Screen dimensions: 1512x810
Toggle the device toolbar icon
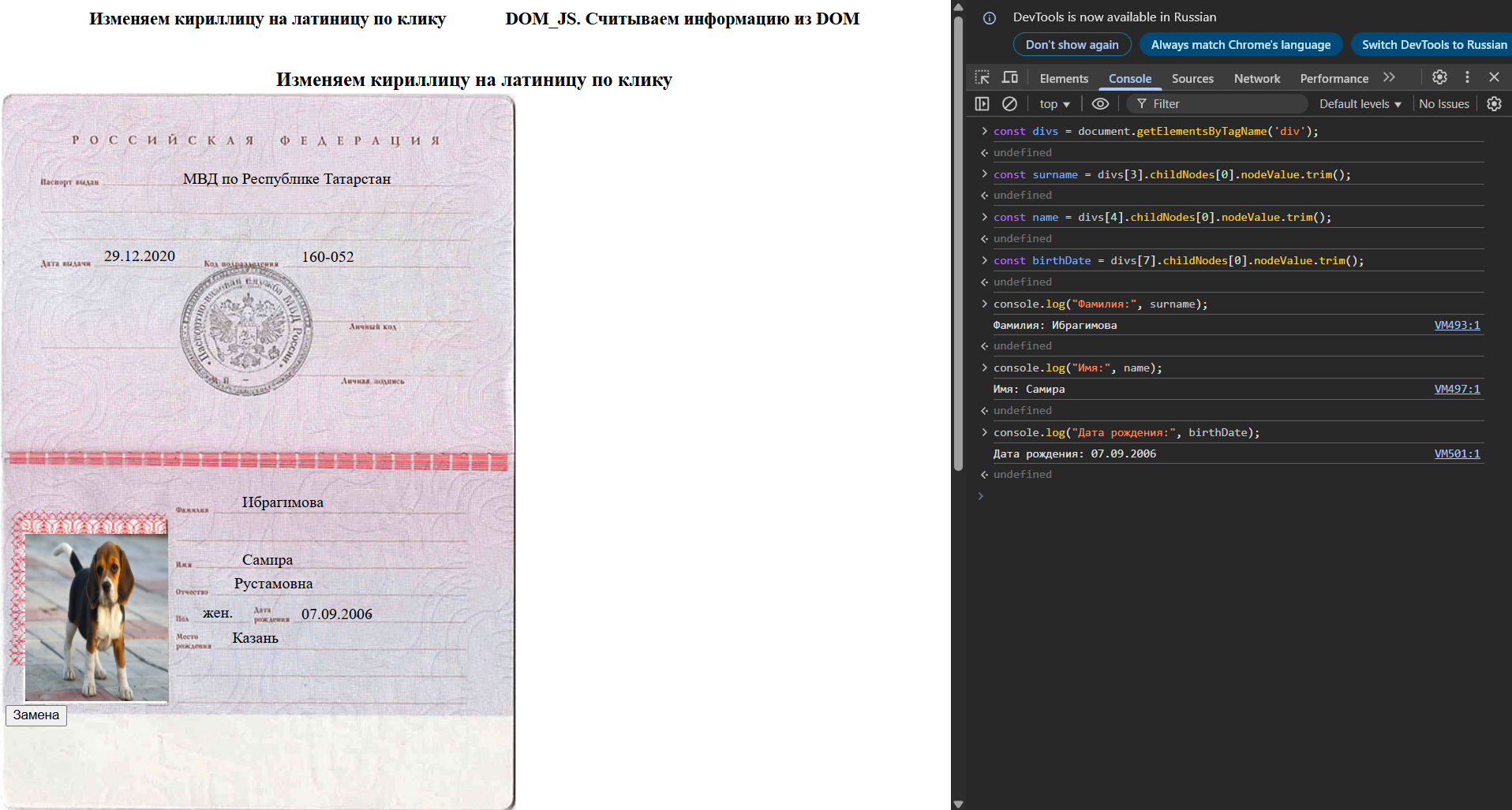[x=1009, y=77]
